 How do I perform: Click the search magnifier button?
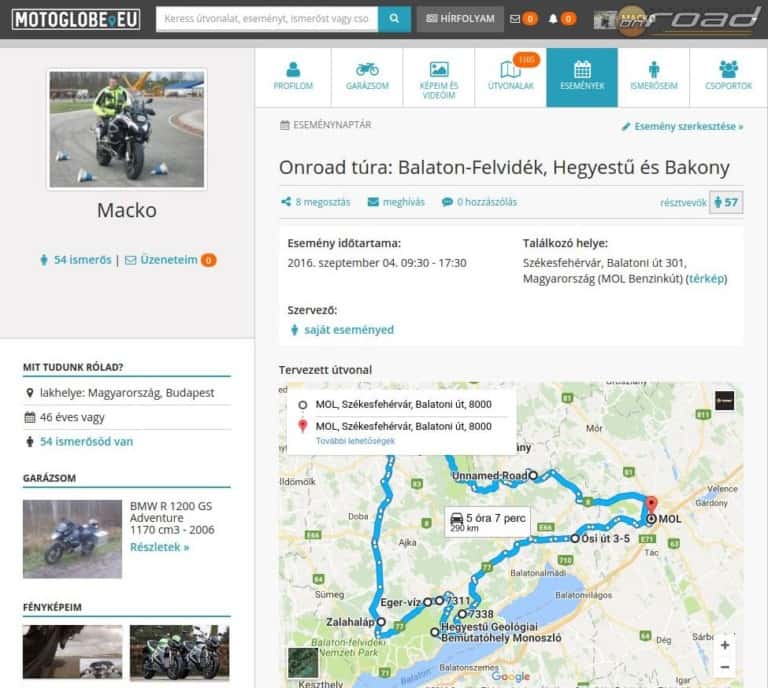coord(394,18)
